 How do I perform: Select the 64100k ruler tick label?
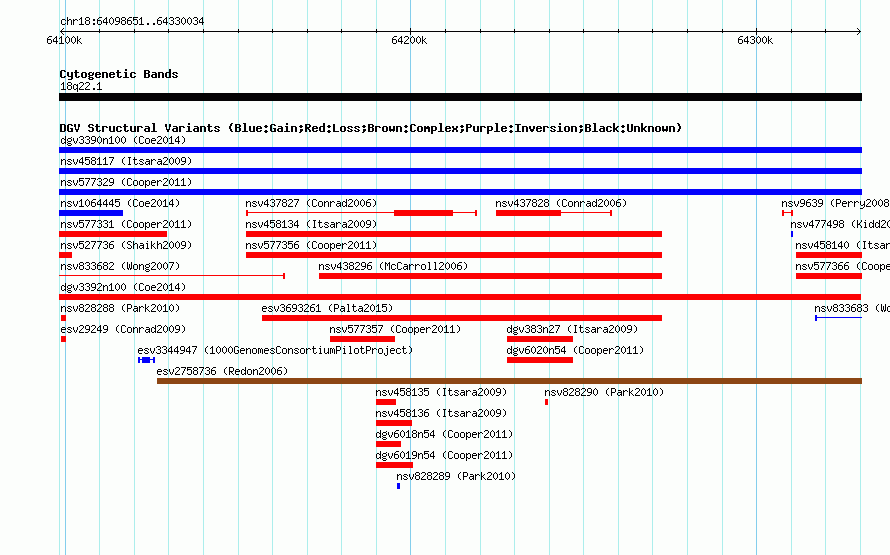(x=64, y=40)
